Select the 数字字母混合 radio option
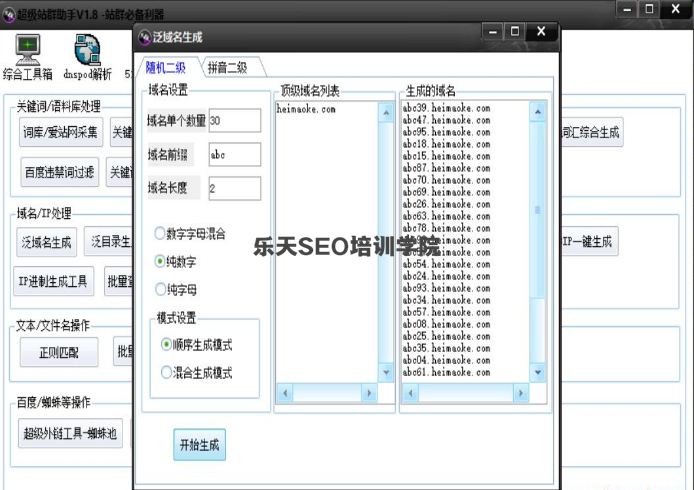Screen dimensions: 694x490 pyautogui.click(x=160, y=233)
